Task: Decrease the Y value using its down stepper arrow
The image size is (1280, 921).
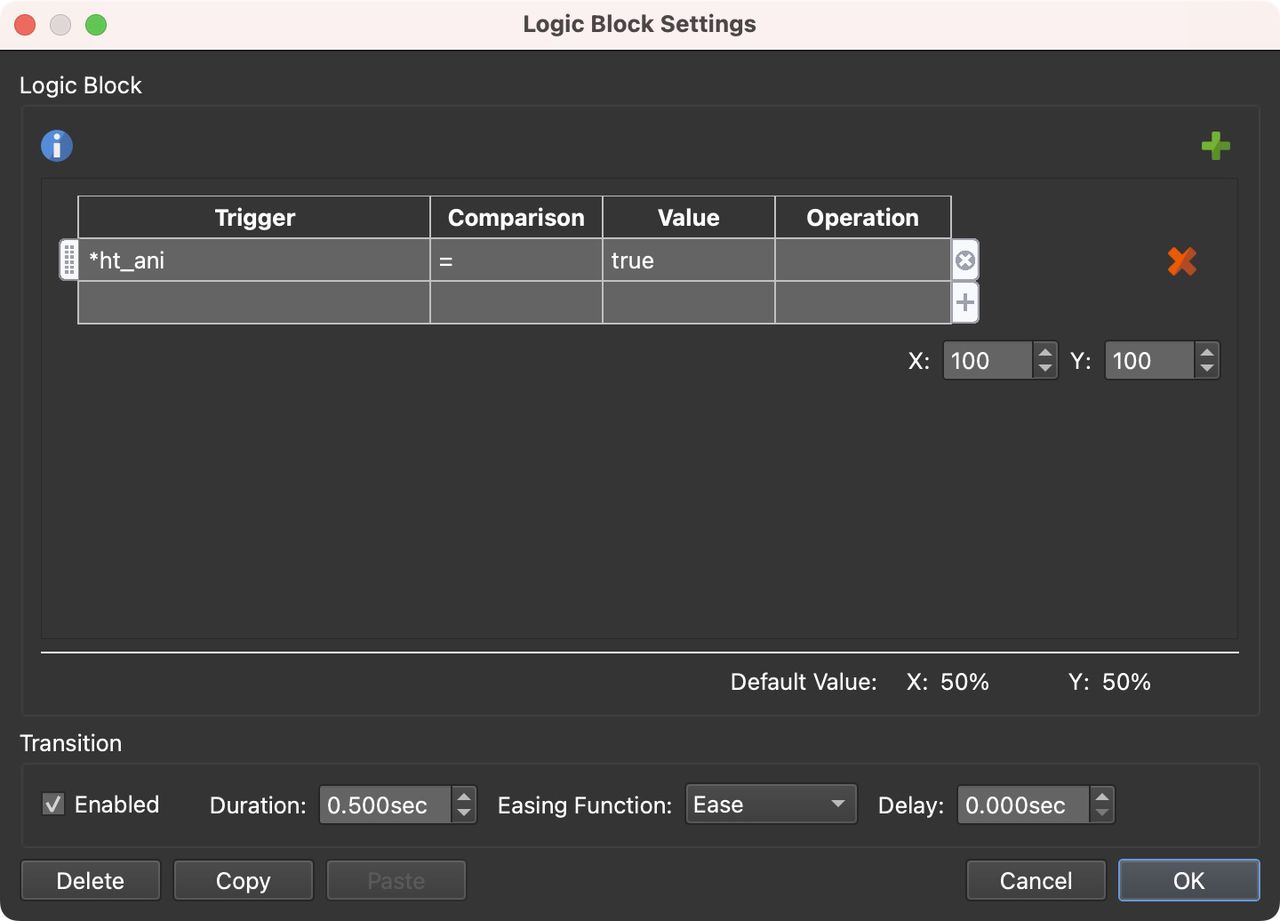Action: click(x=1207, y=367)
